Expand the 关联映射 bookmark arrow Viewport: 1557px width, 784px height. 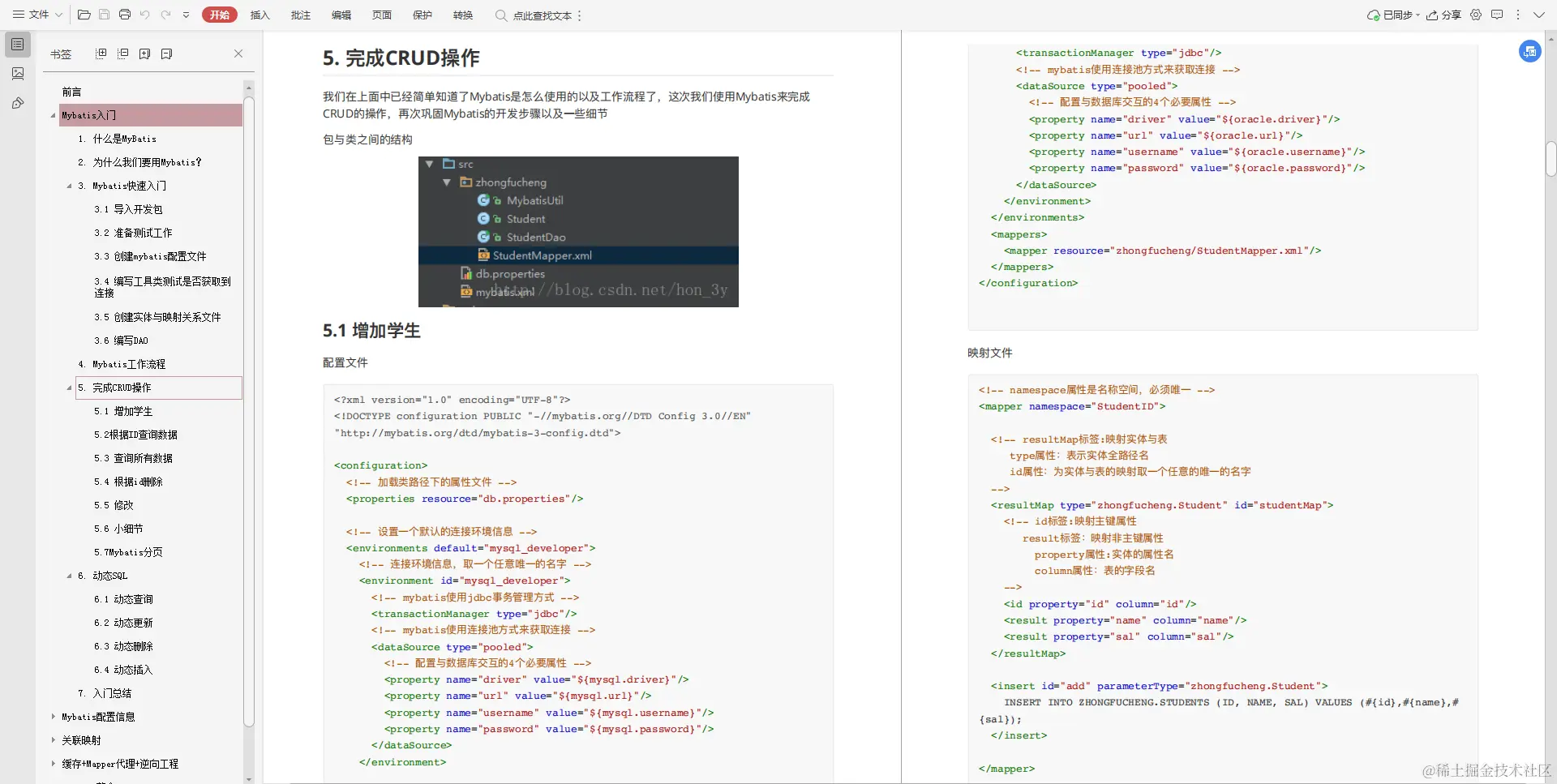point(54,740)
